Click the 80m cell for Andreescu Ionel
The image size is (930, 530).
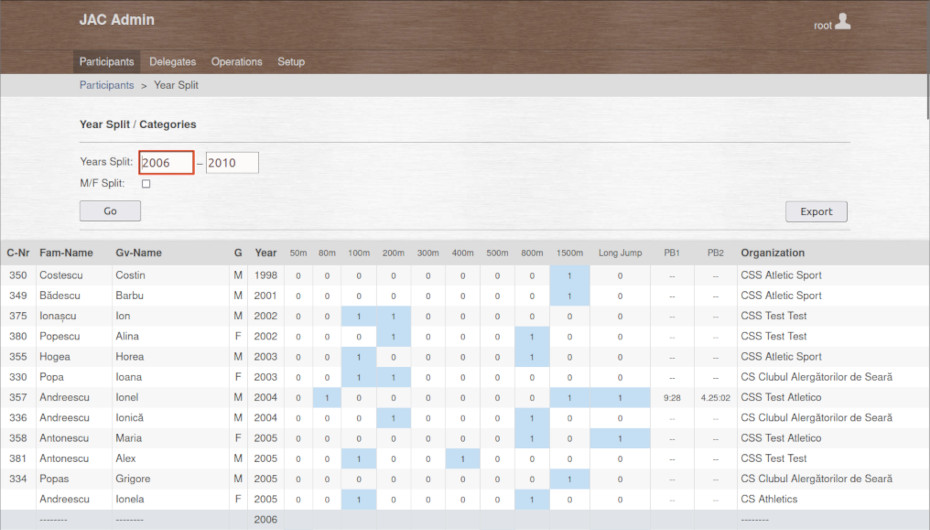pyautogui.click(x=326, y=397)
